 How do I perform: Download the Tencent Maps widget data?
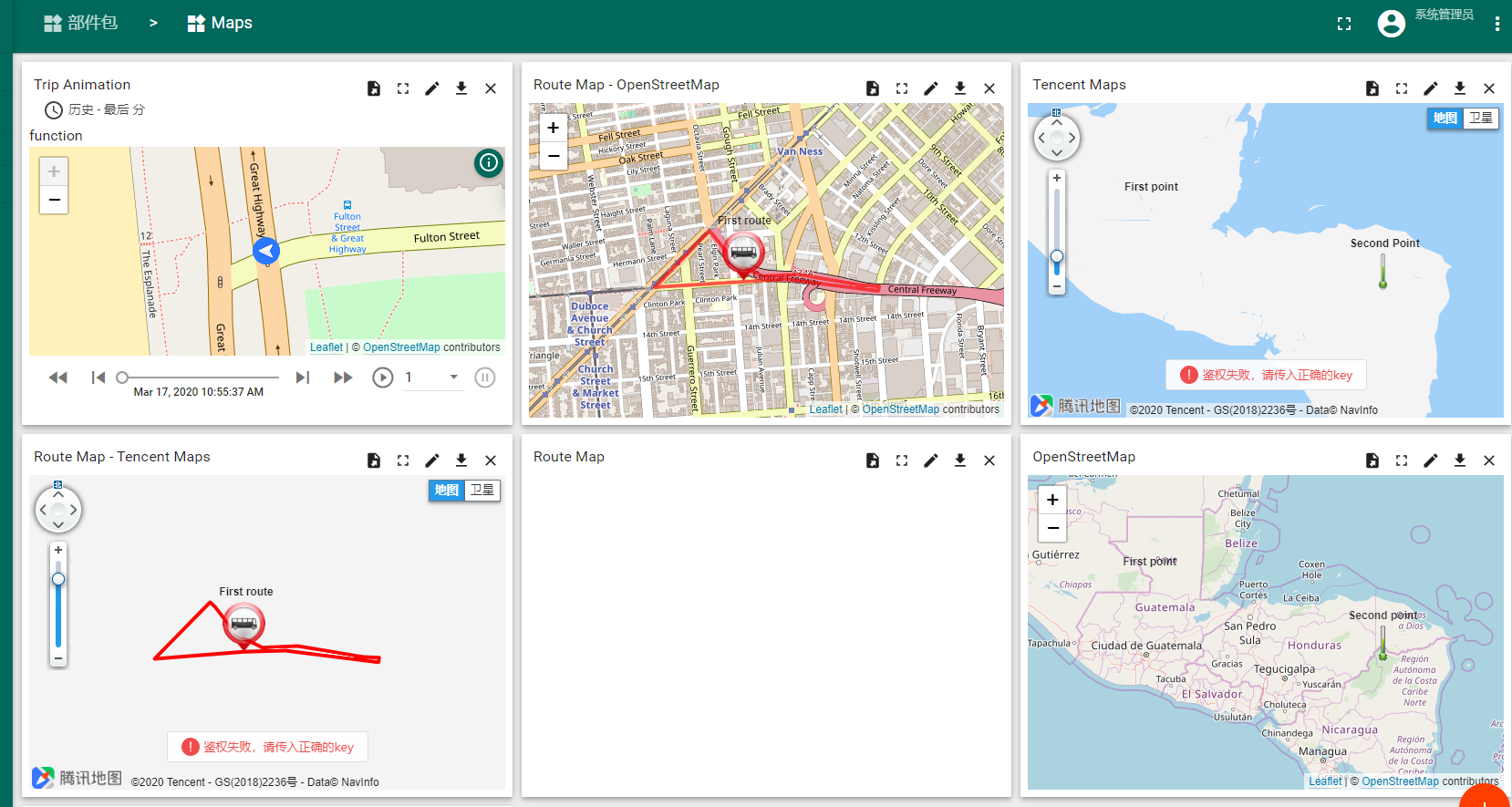1460,88
